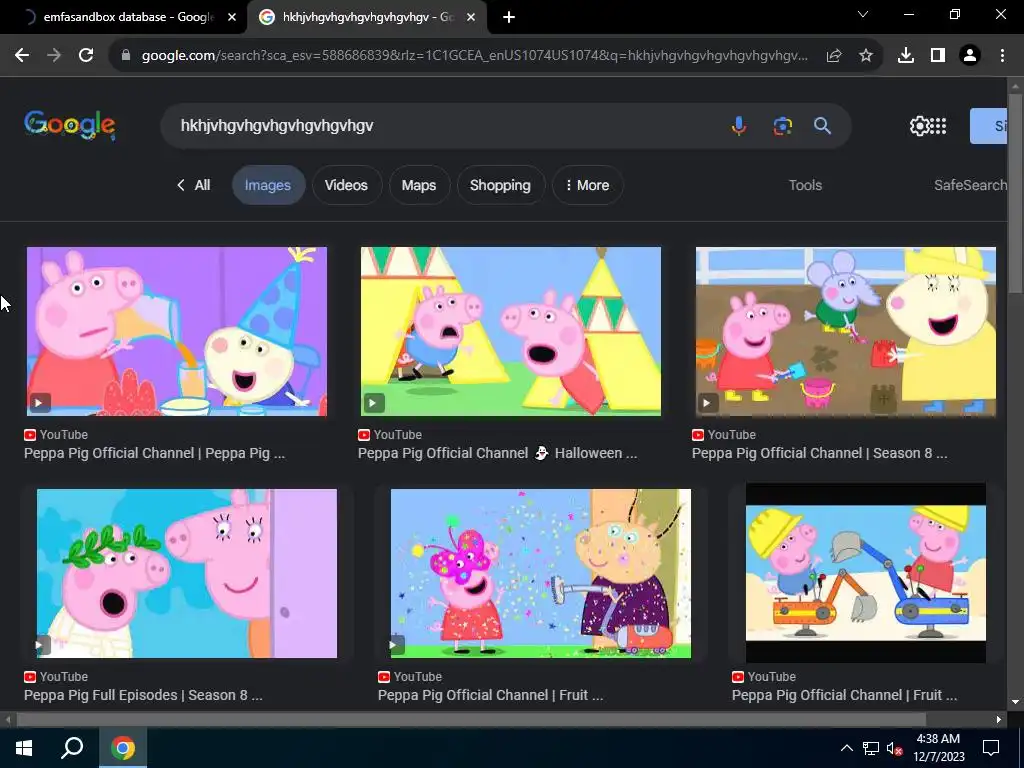Click the browser forward arrow
The width and height of the screenshot is (1024, 768).
[x=54, y=56]
